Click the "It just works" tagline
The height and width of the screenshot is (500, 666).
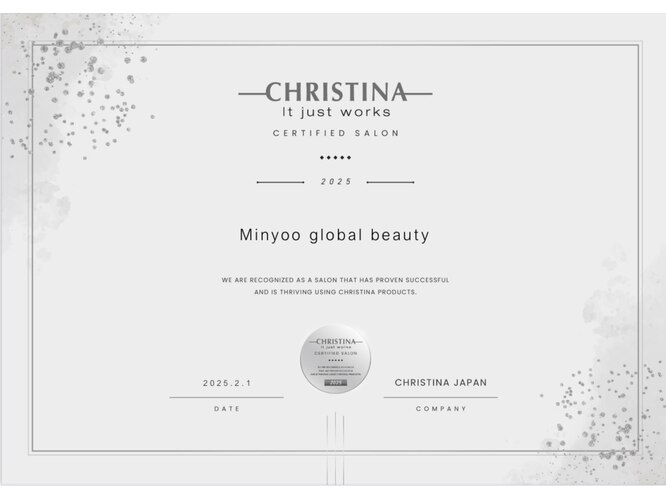(x=336, y=112)
